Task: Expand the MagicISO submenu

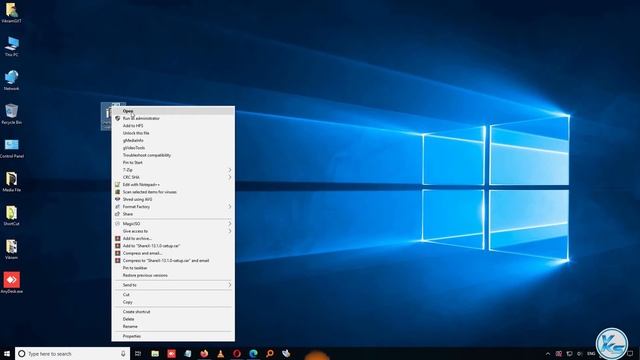Action: [x=173, y=224]
